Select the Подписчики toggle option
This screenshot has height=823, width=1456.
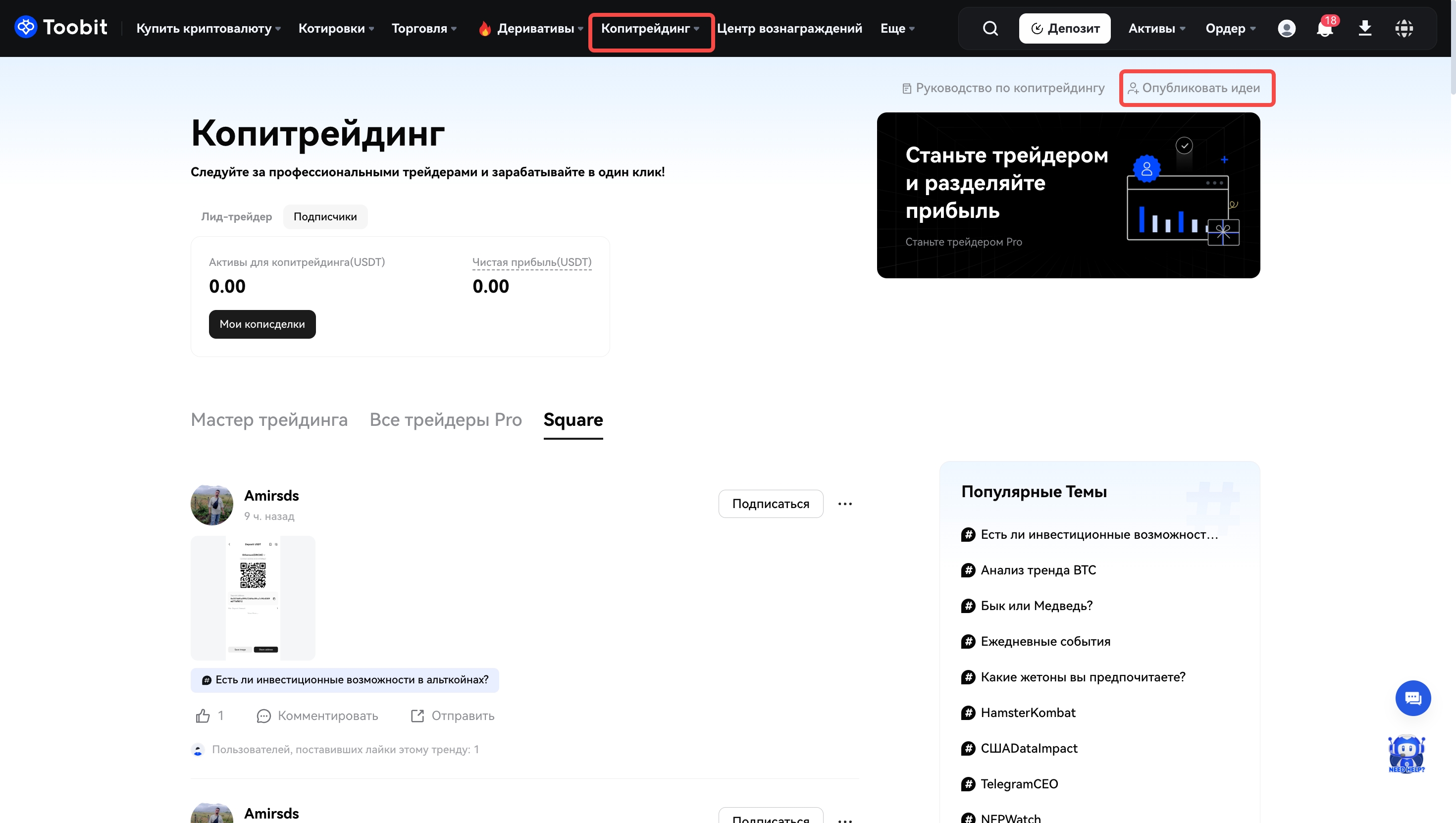point(325,216)
